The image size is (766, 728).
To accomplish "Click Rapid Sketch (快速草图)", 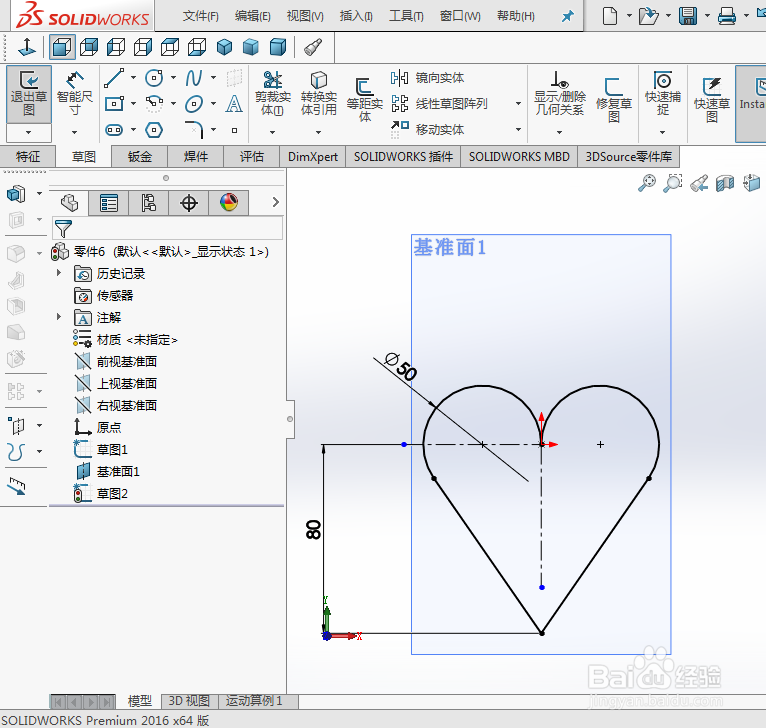I will pyautogui.click(x=712, y=99).
